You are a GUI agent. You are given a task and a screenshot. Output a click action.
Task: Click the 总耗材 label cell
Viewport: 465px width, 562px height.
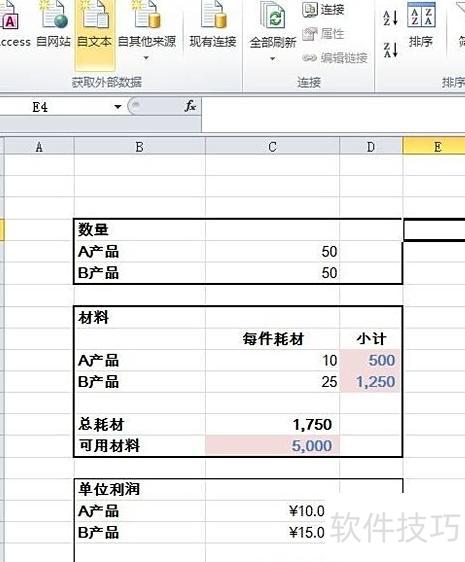[139, 425]
